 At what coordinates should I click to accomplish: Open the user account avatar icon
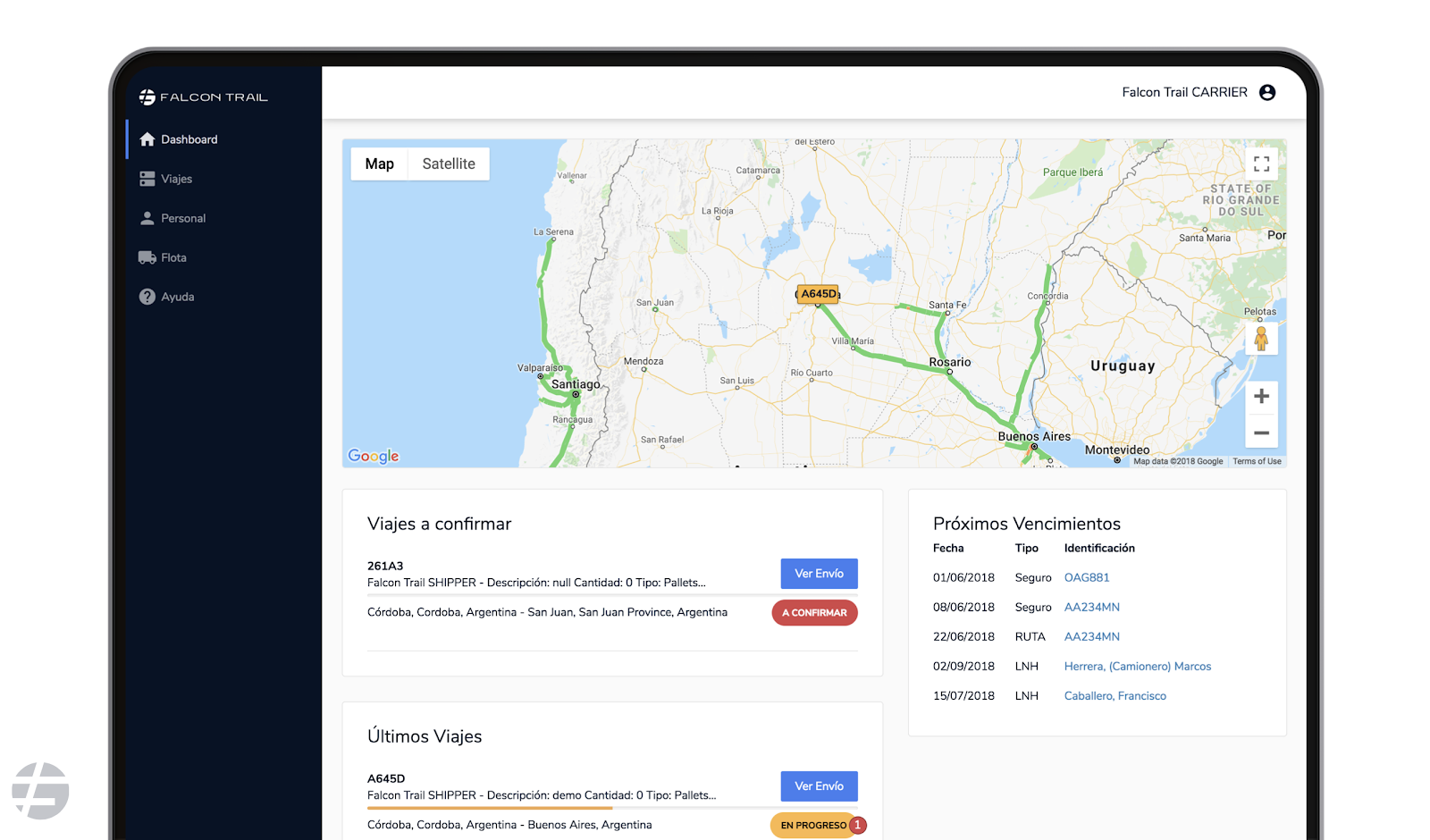pos(1267,92)
